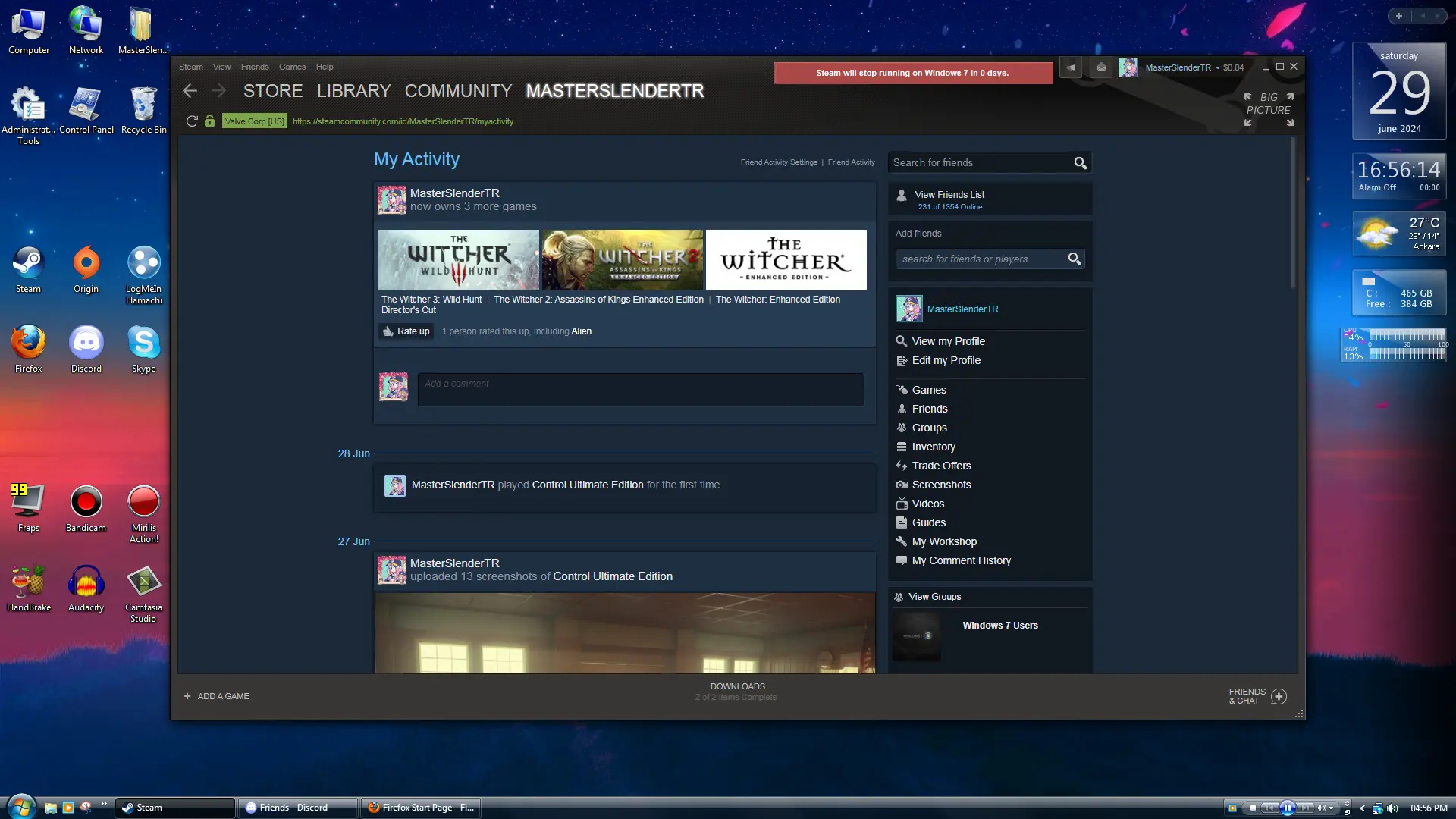Screen dimensions: 1456x819
Task: Open the Friends menu in menu bar
Action: pyautogui.click(x=255, y=67)
